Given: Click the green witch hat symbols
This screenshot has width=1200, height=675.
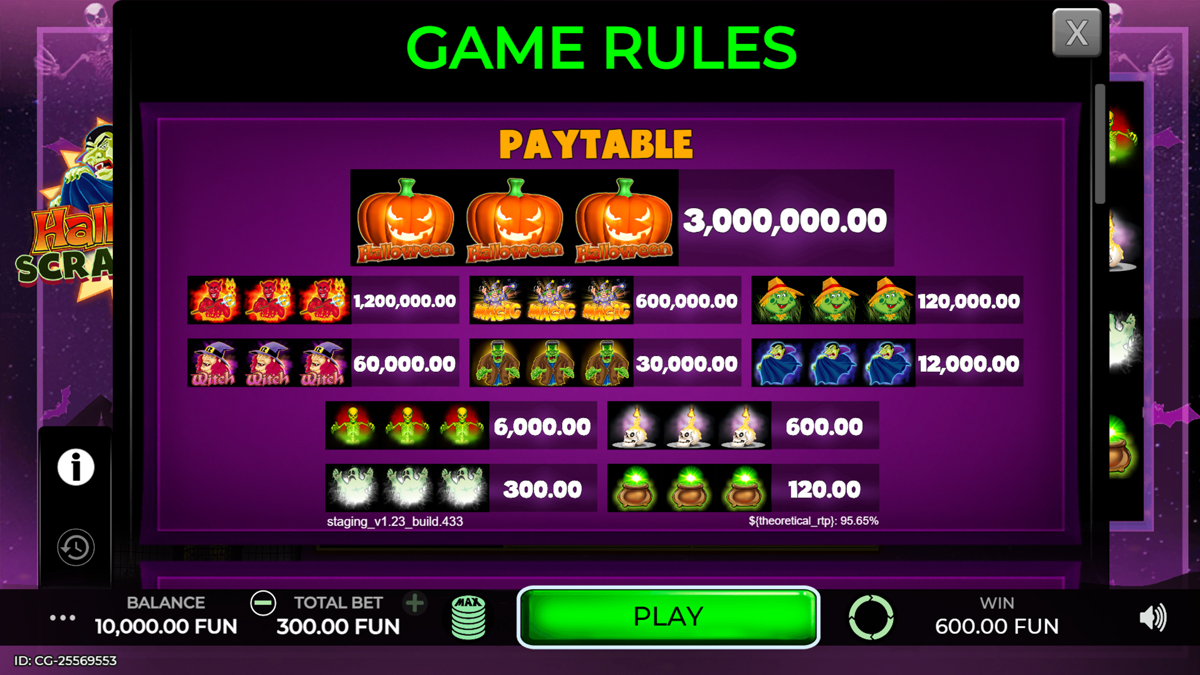Looking at the screenshot, I should (834, 300).
